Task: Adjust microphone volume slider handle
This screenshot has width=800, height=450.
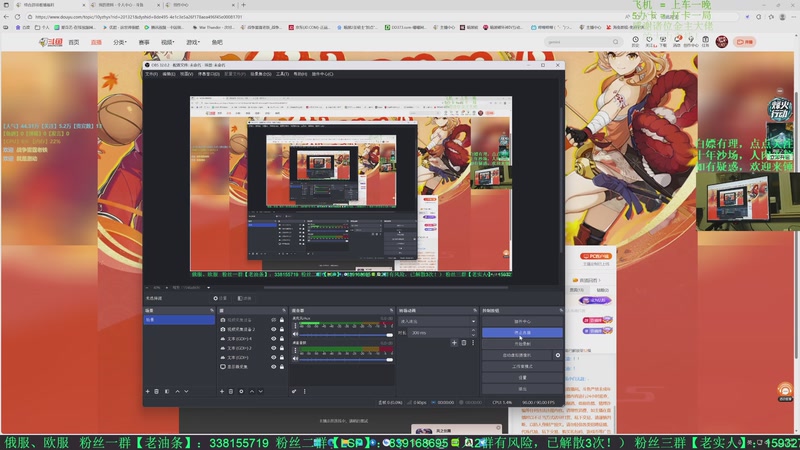Action: 390,335
